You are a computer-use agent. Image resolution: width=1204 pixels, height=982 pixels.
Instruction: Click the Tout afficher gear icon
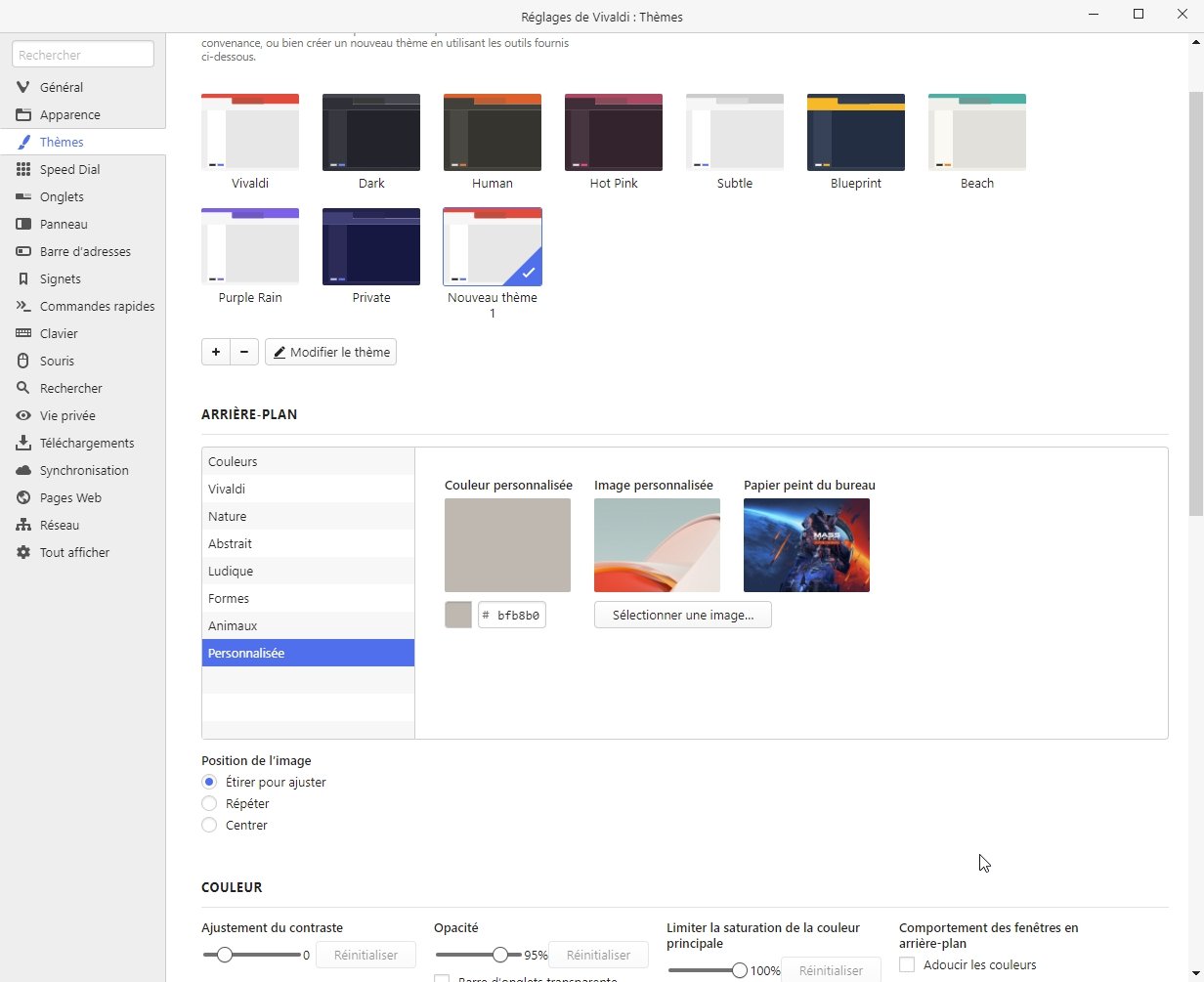[23, 552]
